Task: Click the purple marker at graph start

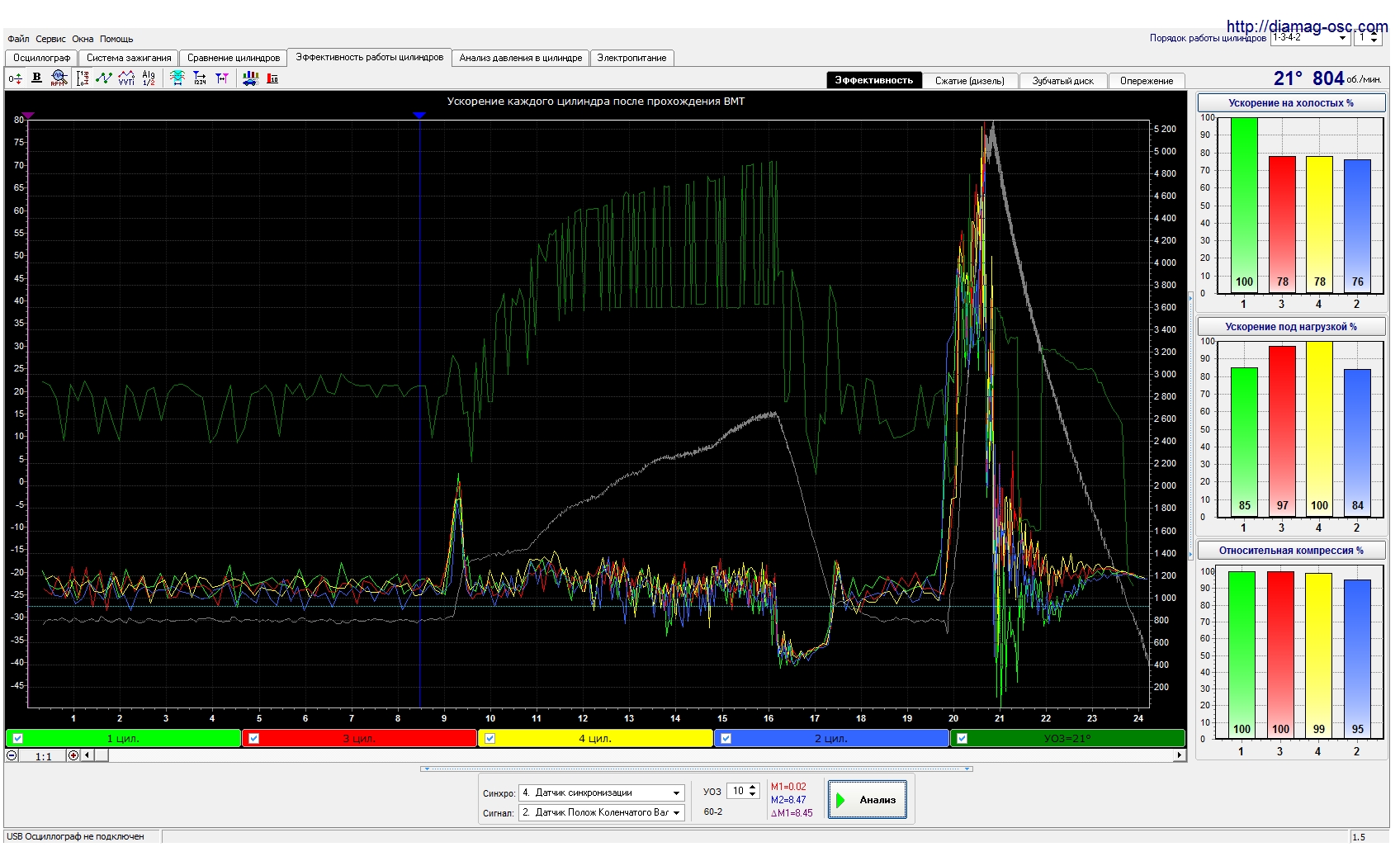Action: click(x=27, y=116)
